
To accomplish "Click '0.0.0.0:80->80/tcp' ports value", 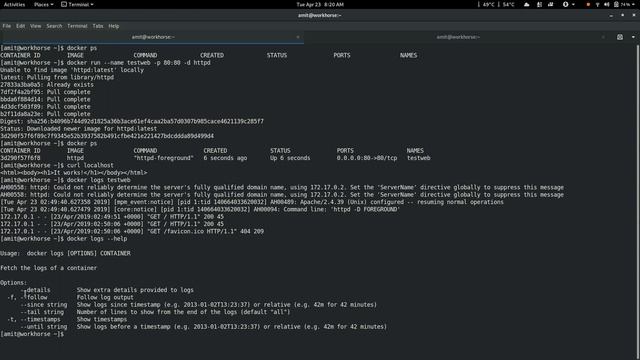I will pos(367,158).
